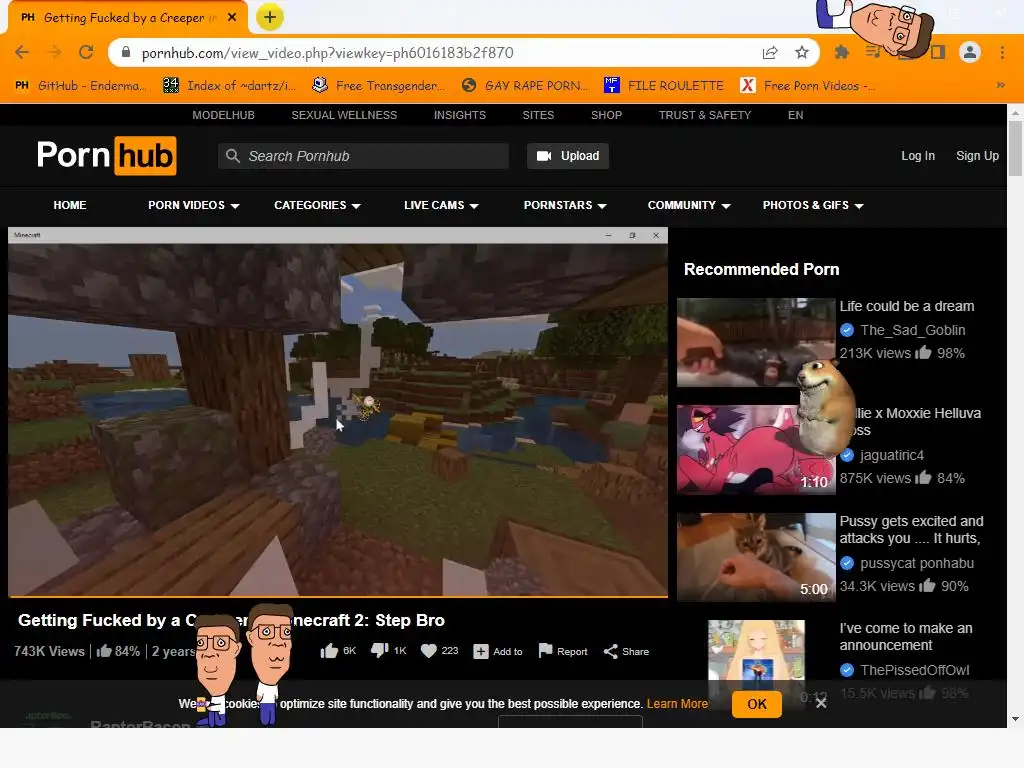This screenshot has width=1024, height=768.
Task: Show hidden bookmarks overflow chevron
Action: pos(1000,85)
